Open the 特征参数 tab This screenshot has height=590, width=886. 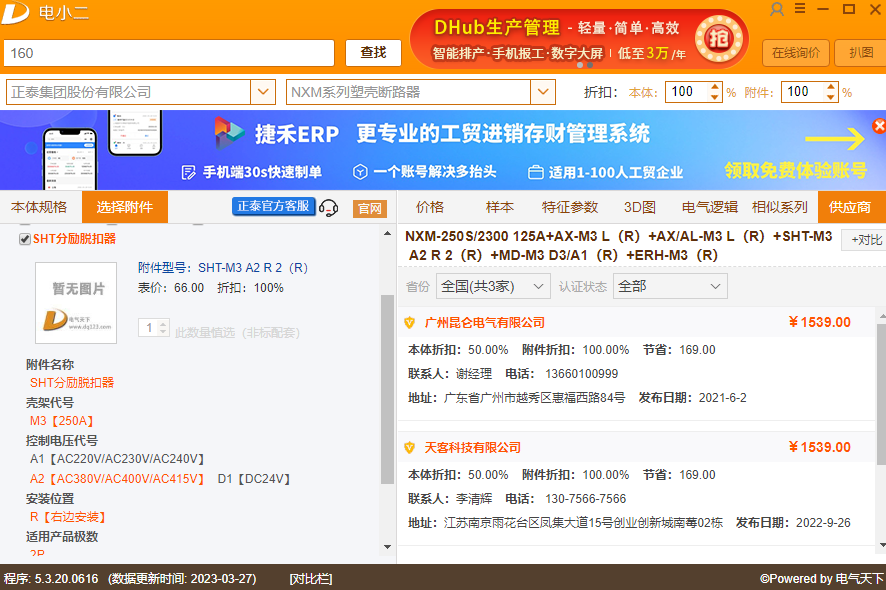coord(570,207)
